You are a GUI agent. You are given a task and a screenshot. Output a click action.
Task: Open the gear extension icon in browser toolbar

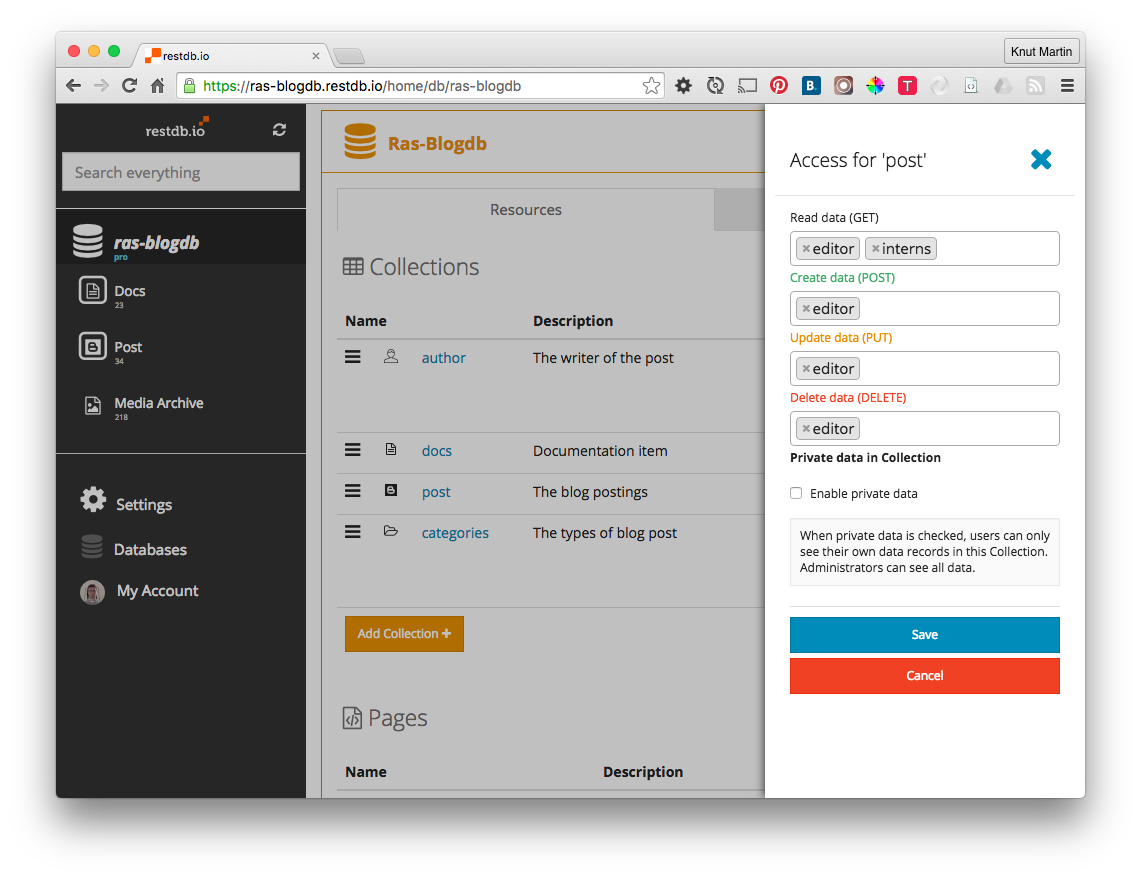683,86
